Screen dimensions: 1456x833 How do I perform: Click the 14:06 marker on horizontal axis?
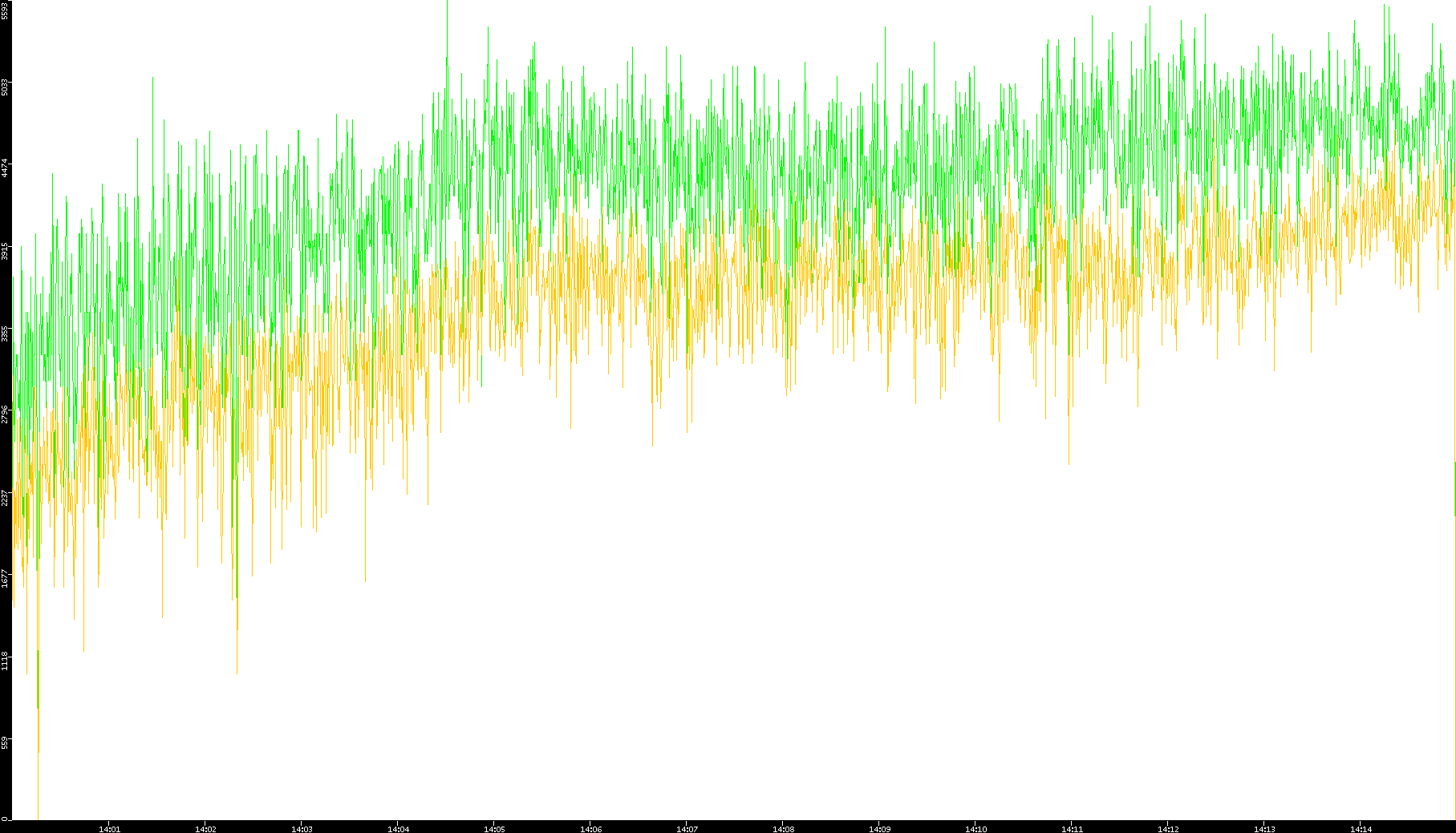(590, 829)
